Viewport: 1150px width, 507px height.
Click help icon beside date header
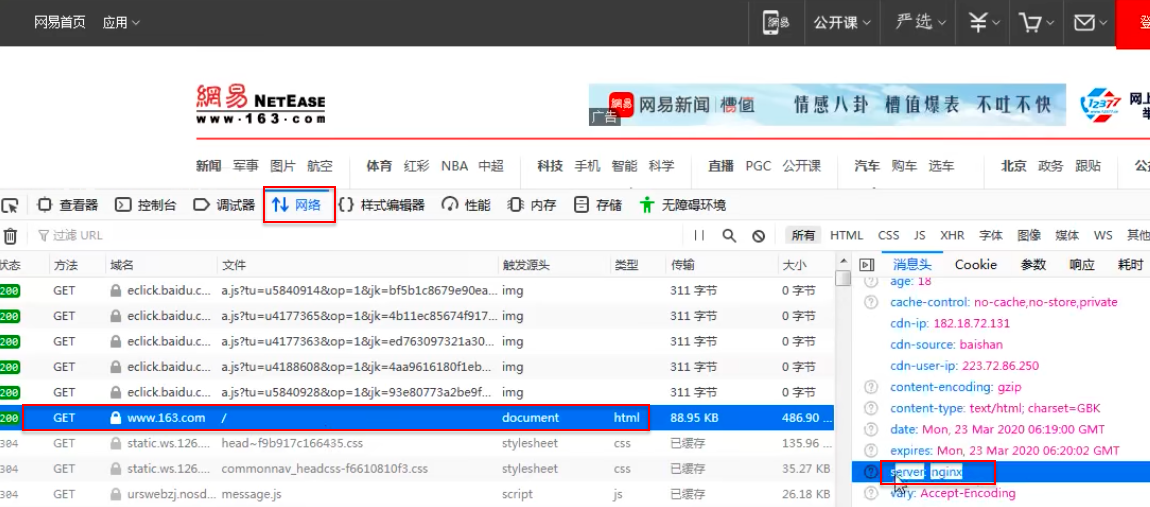(x=871, y=429)
